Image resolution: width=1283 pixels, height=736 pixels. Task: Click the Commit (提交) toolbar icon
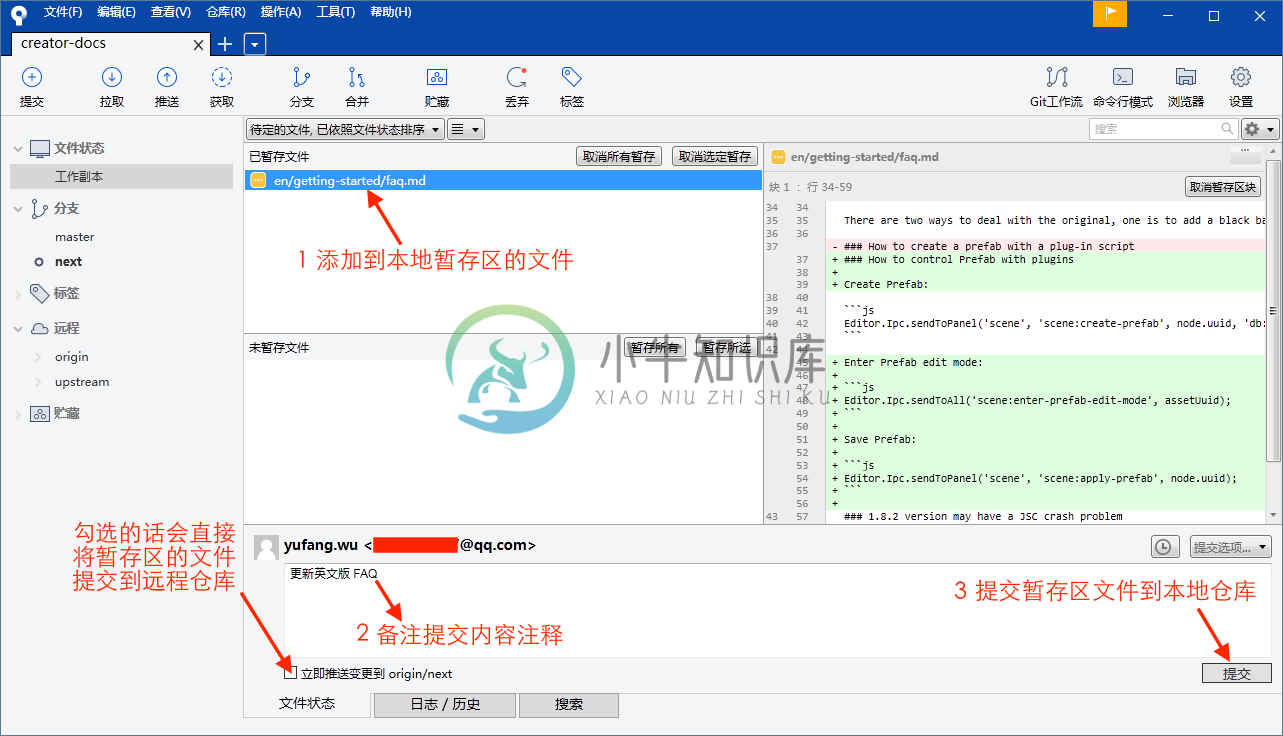click(32, 78)
